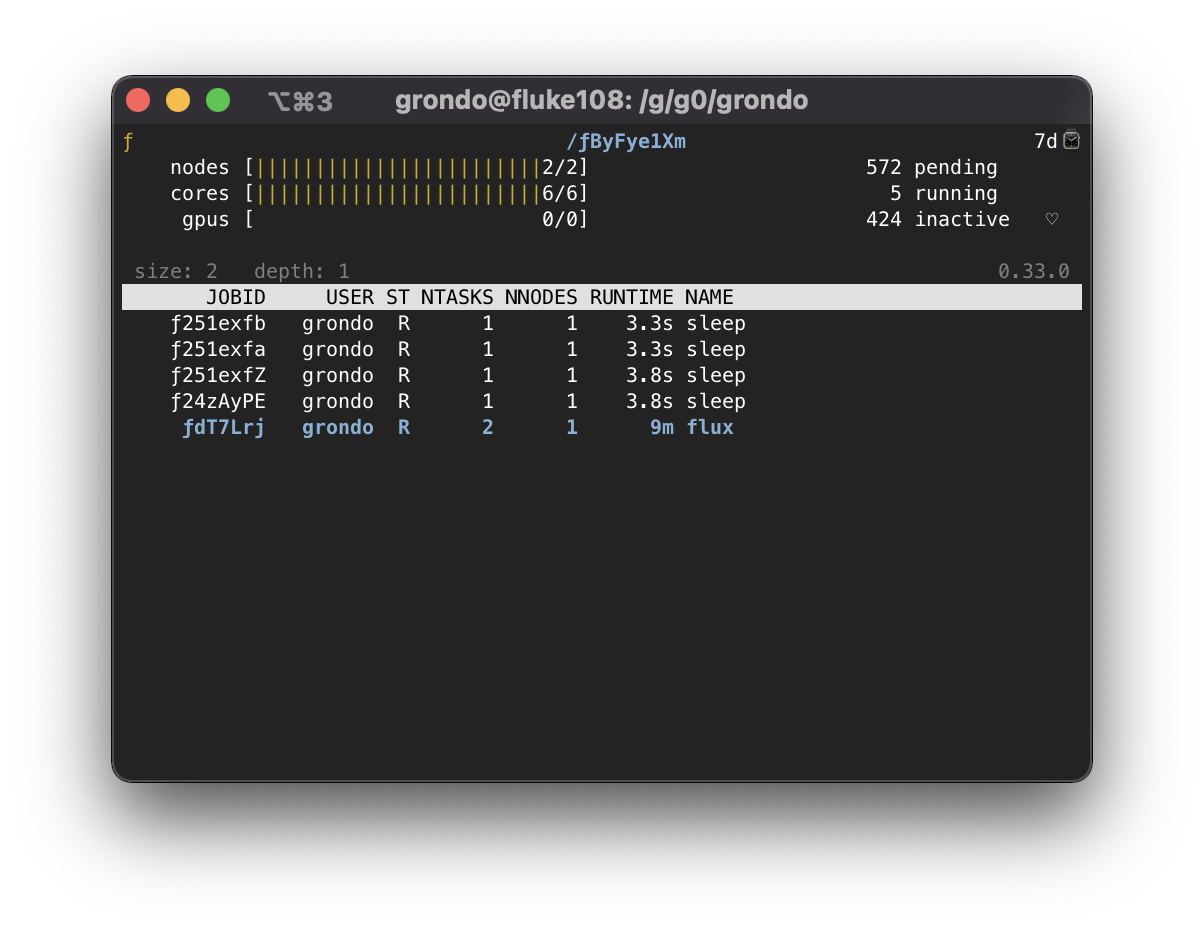Screen dimensions: 1204x930
Task: Click the cores label
Action: (x=200, y=194)
